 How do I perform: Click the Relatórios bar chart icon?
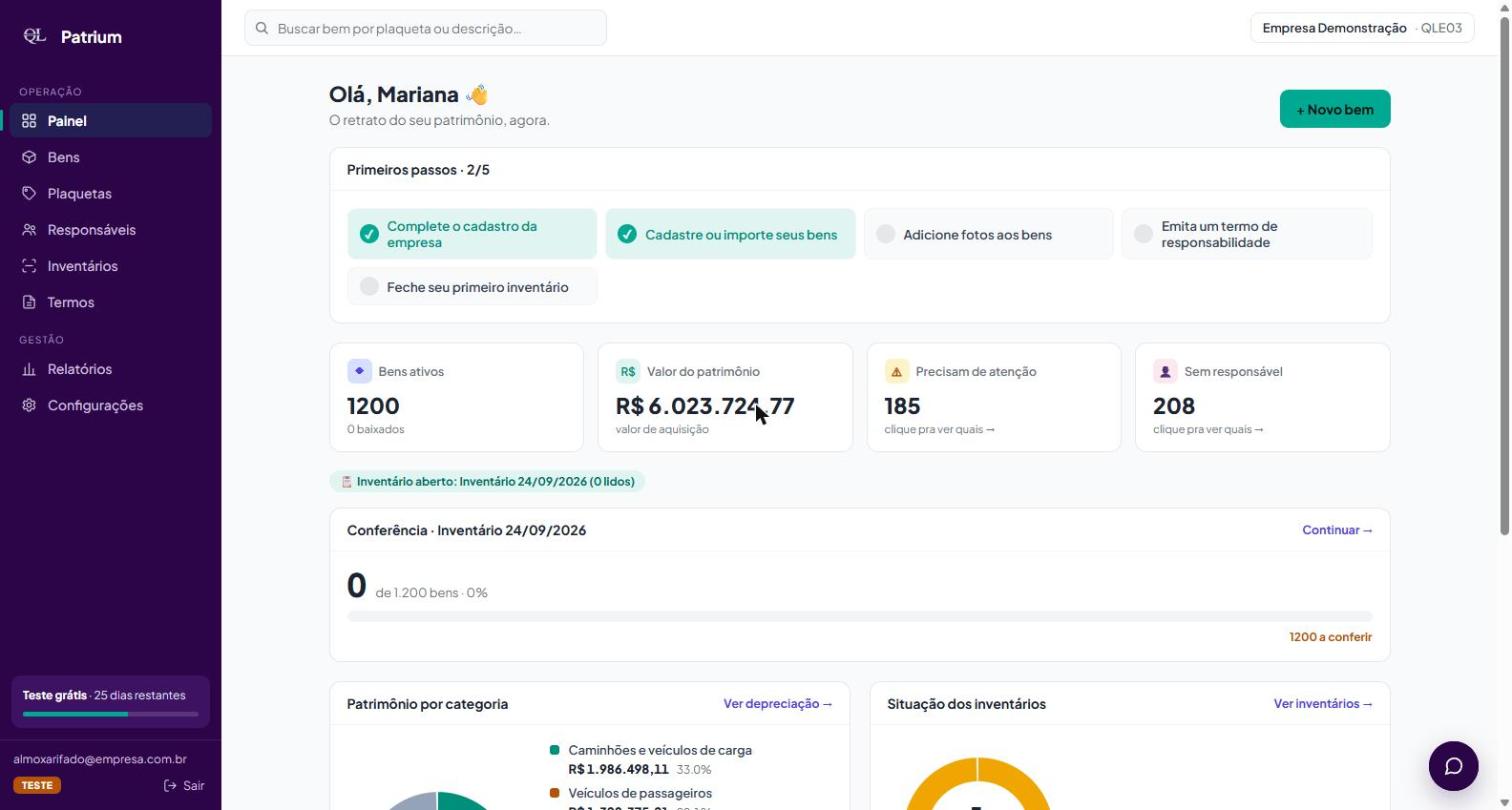[x=29, y=369]
